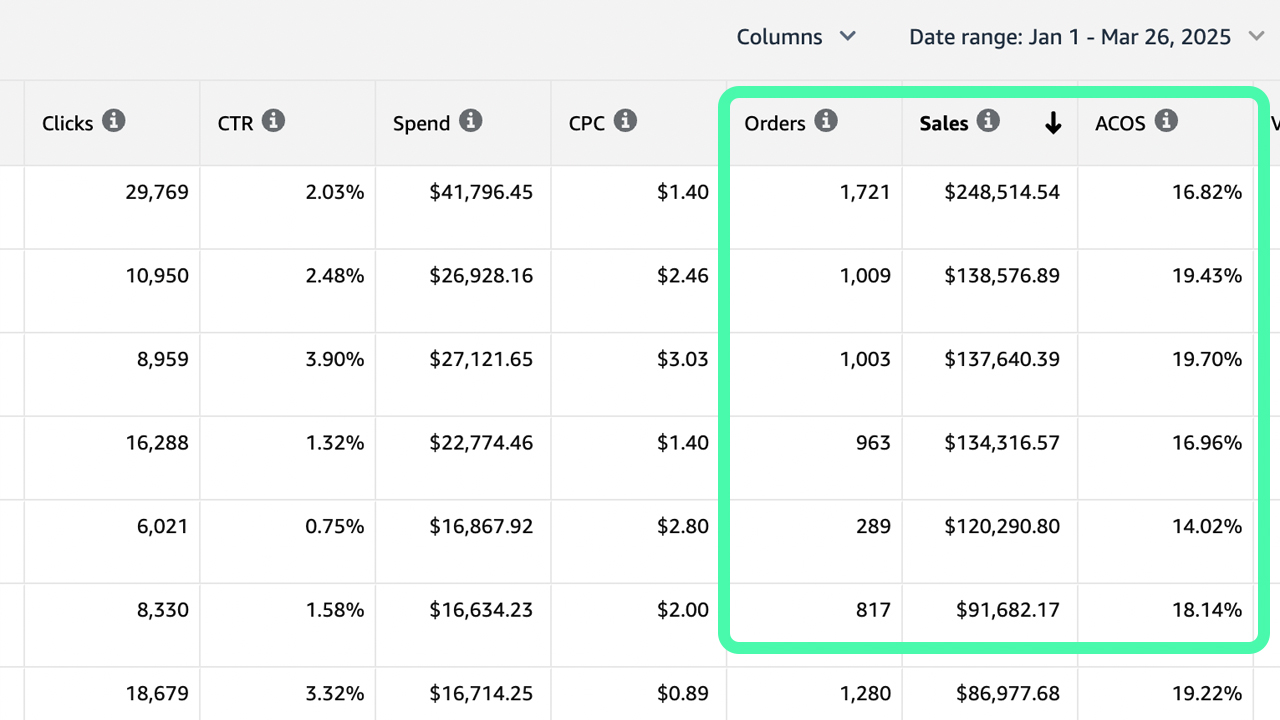The image size is (1280, 720).
Task: Open the Clicks column info tooltip
Action: (112, 122)
